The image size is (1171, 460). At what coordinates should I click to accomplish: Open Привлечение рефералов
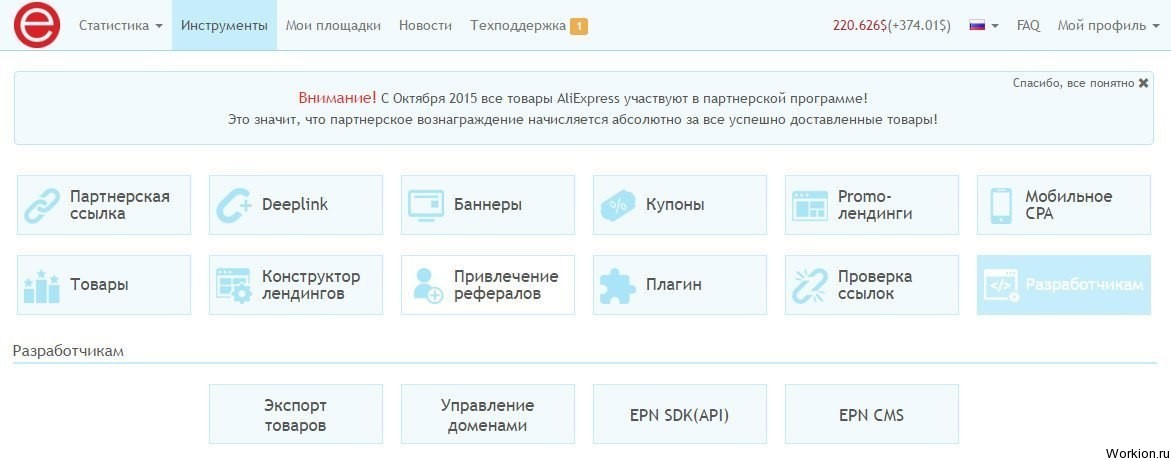pos(488,285)
